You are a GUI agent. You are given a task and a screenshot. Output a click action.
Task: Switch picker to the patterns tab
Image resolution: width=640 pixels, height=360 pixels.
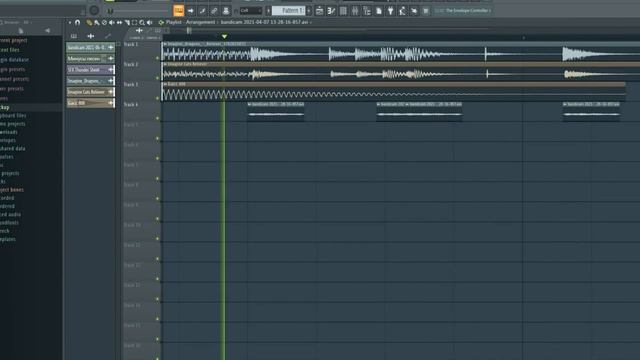coord(74,36)
